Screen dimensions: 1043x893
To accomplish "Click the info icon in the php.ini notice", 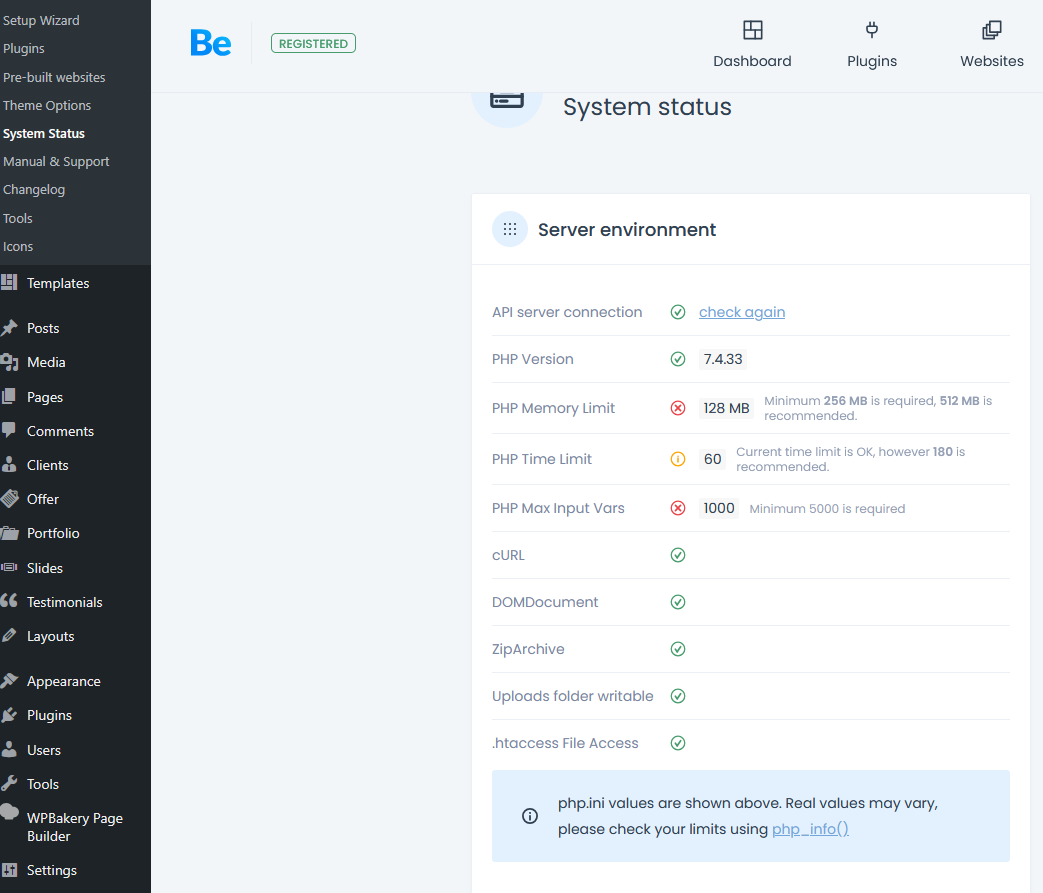I will point(530,816).
